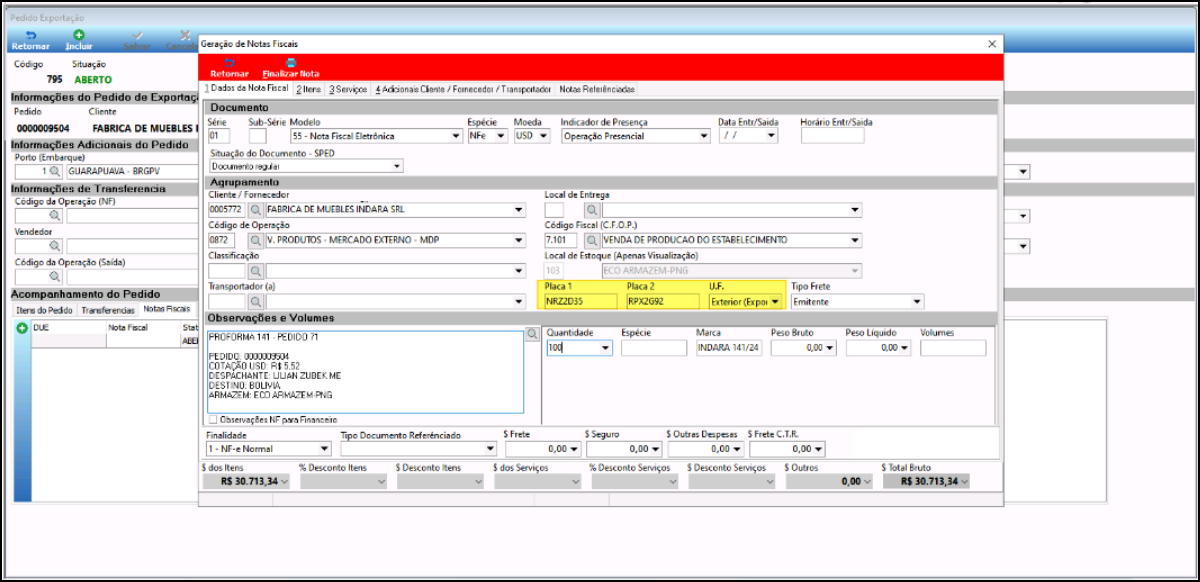Switch to the Dados da Nota Fiscal tab
1200x582 pixels.
click(x=246, y=89)
